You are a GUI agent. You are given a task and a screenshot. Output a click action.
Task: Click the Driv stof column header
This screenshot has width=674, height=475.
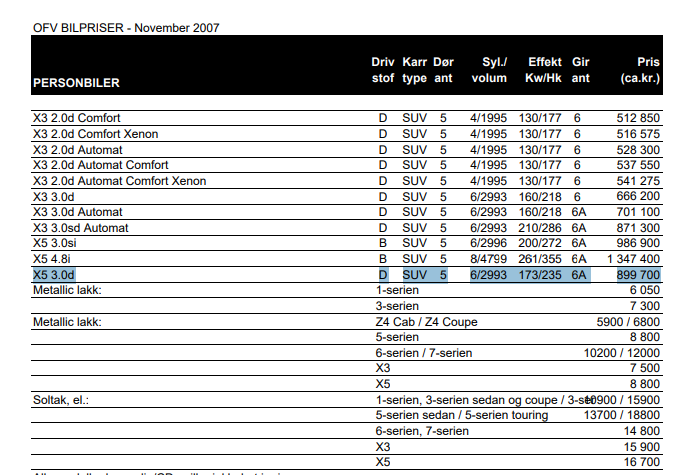[x=382, y=70]
